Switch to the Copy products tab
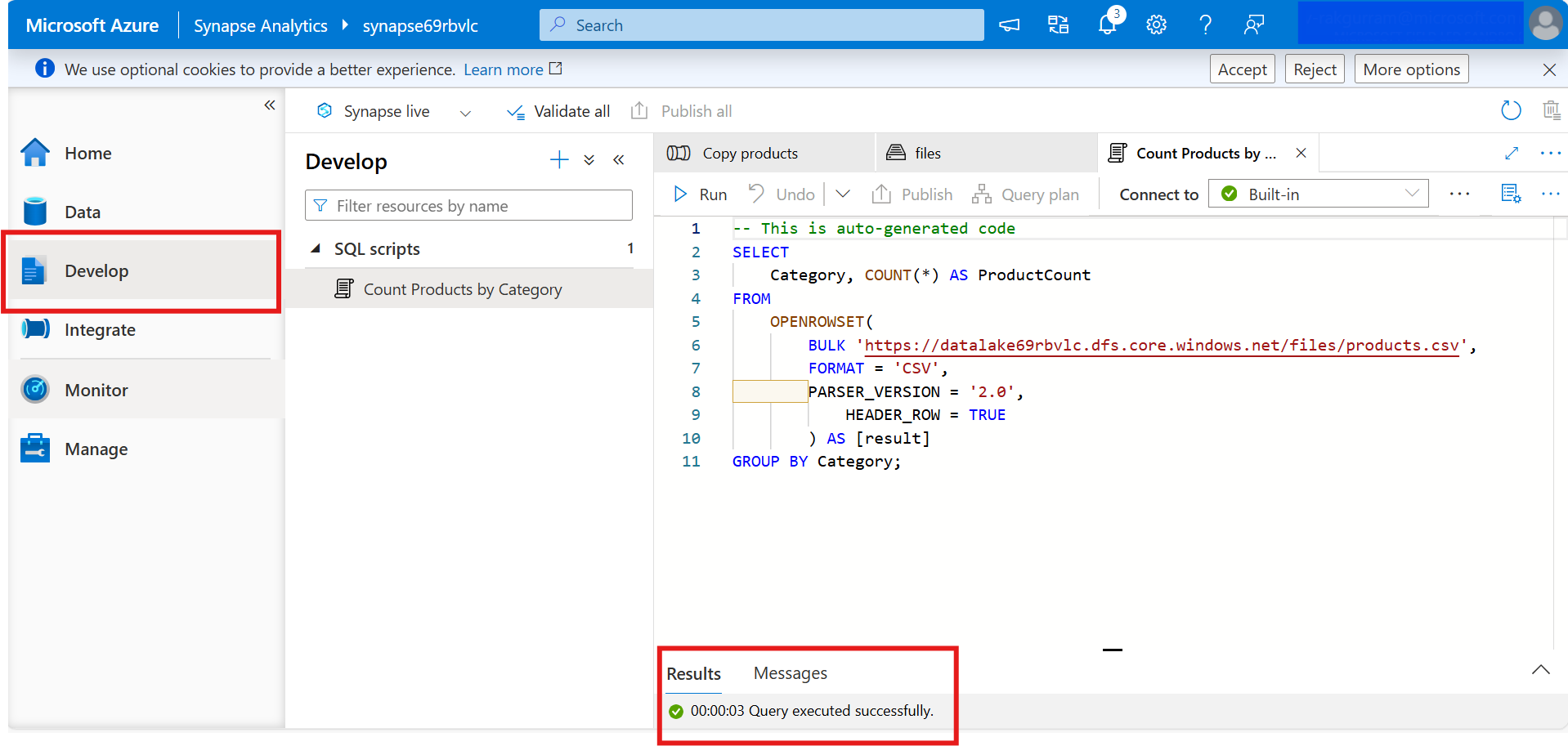The height and width of the screenshot is (746, 1568). coord(764,153)
